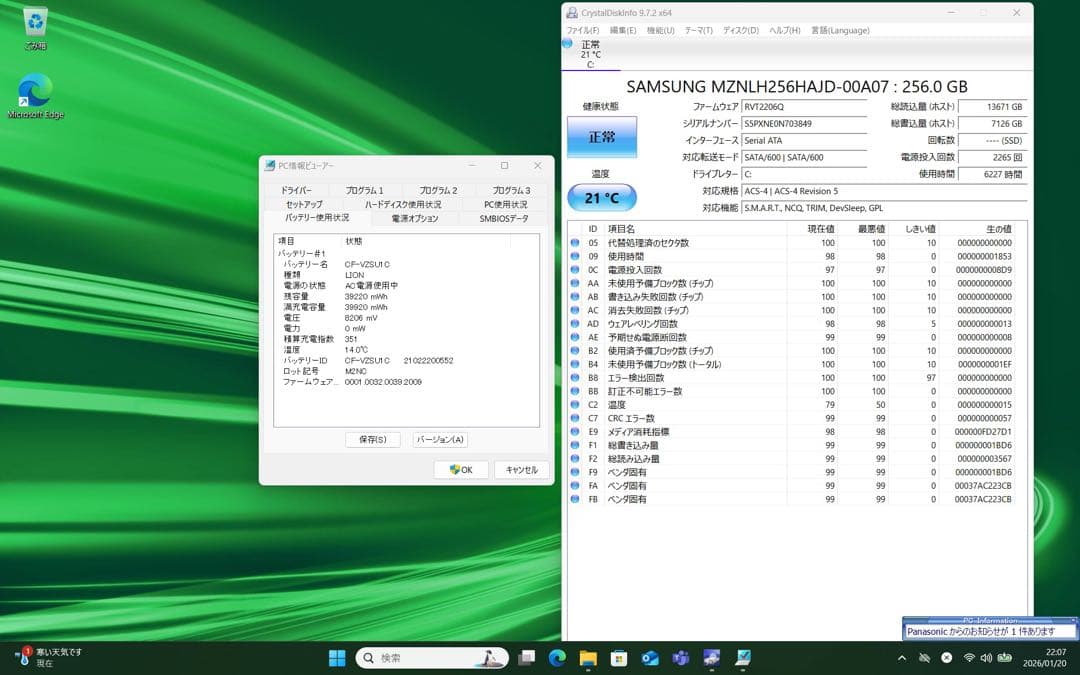
Task: Click the blue status dot on the 温度 SMART row
Action: coord(573,404)
